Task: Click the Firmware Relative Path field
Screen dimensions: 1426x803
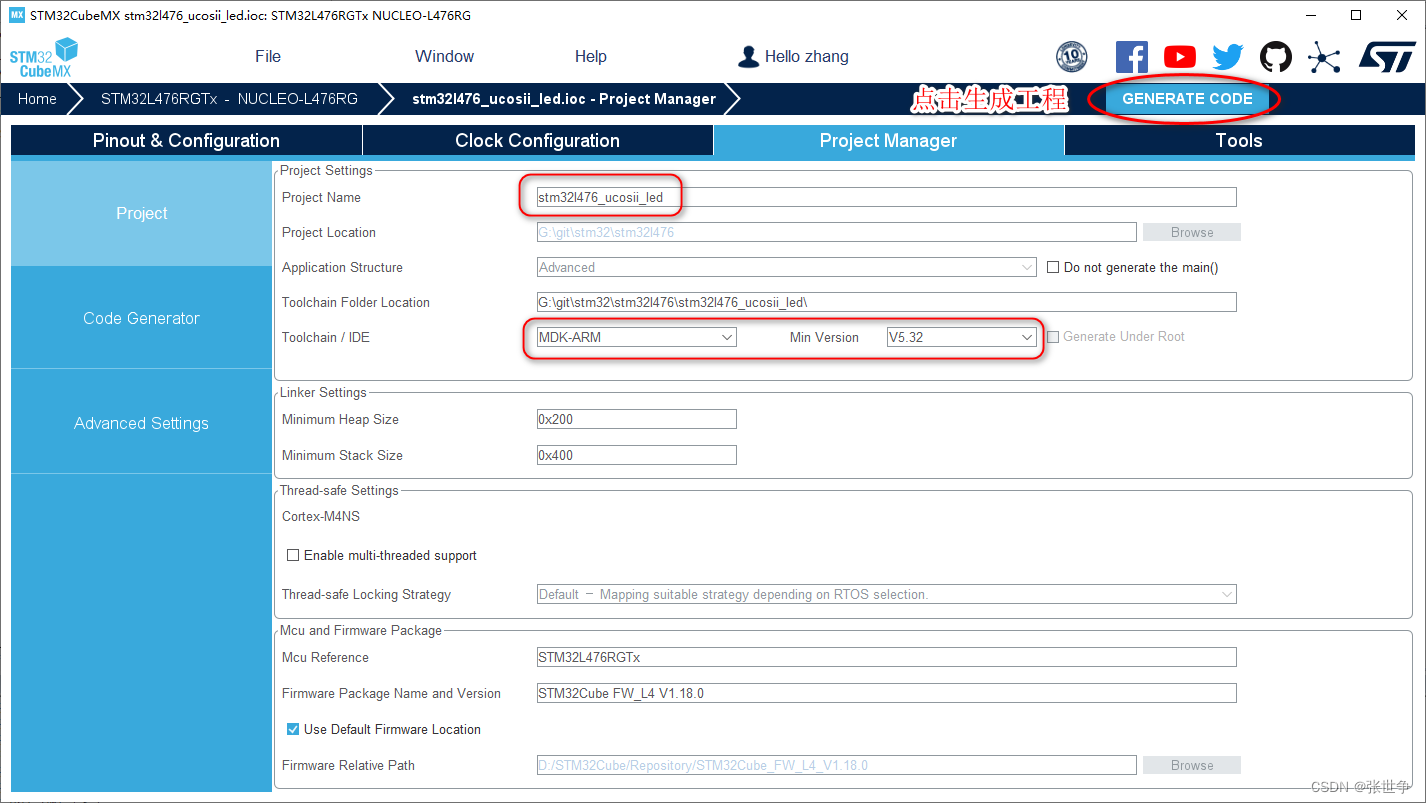Action: pyautogui.click(x=837, y=765)
